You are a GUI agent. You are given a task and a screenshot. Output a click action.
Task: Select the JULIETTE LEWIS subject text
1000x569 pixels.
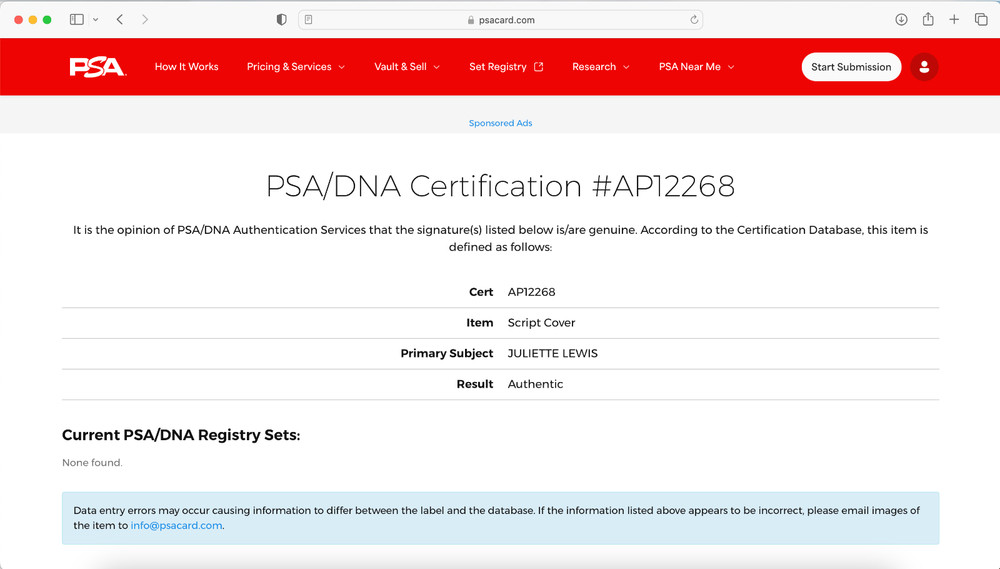[x=552, y=353]
